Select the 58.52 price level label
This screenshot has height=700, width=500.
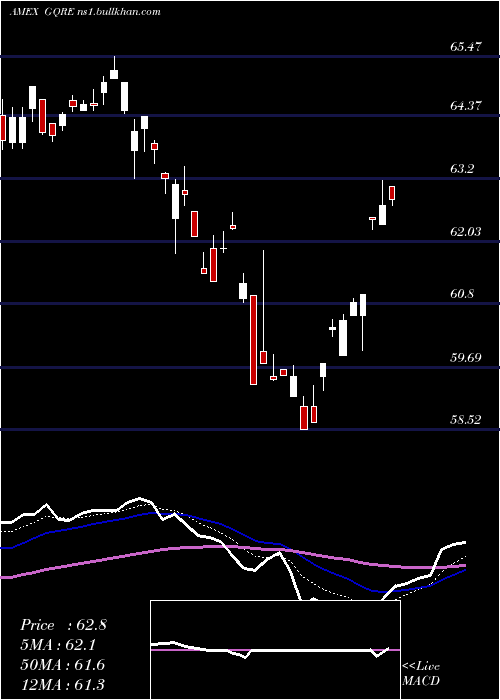click(x=466, y=420)
